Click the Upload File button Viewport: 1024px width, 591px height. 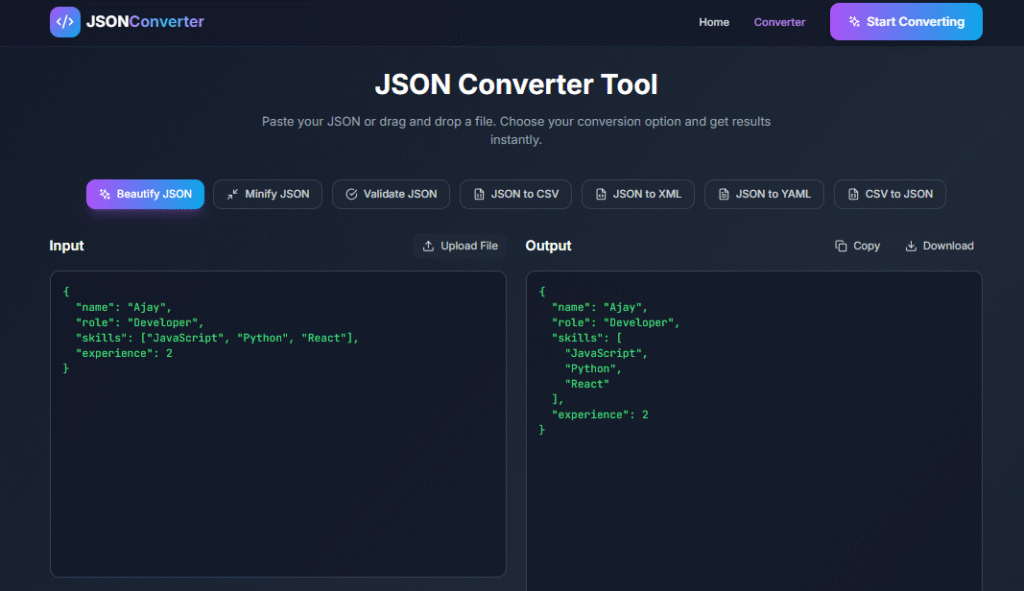coord(460,245)
